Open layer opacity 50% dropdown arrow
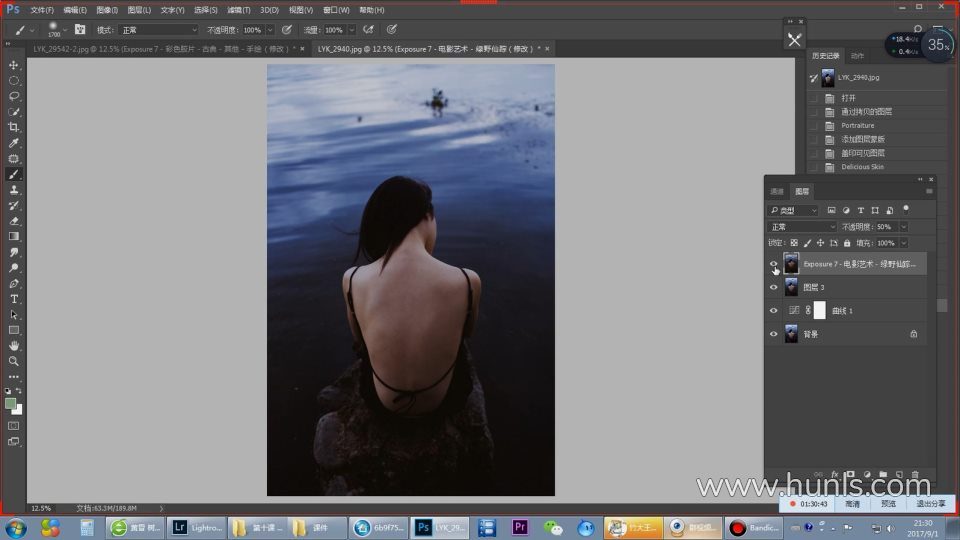 (x=904, y=227)
